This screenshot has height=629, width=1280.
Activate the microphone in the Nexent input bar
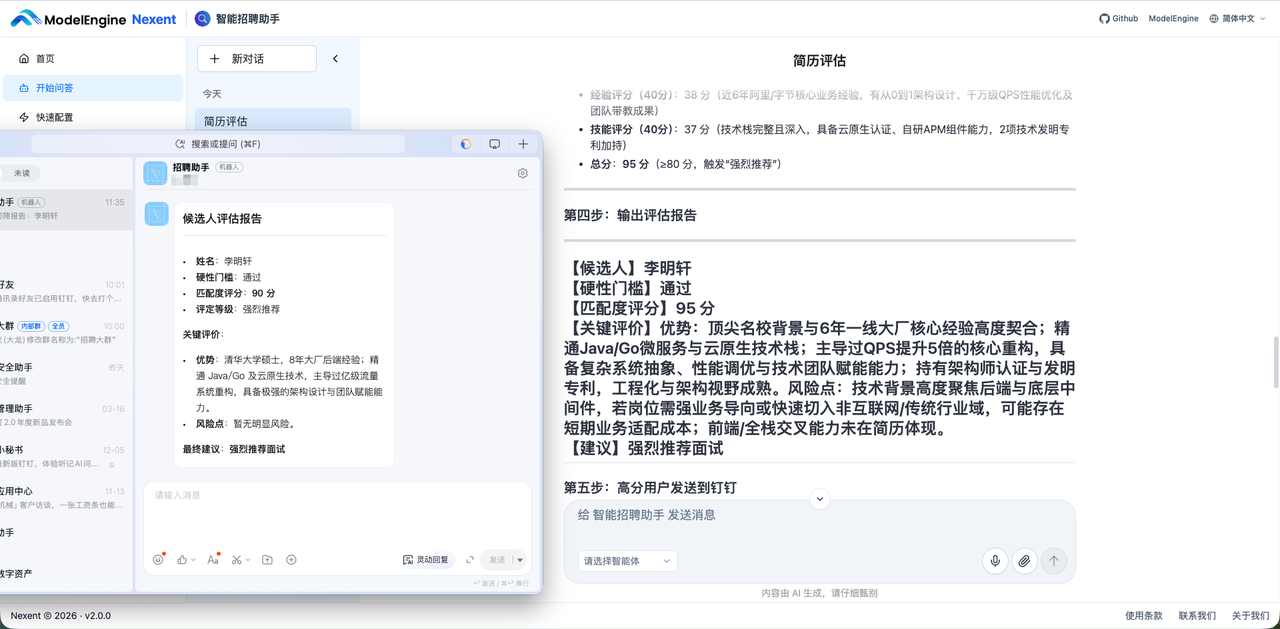click(994, 561)
